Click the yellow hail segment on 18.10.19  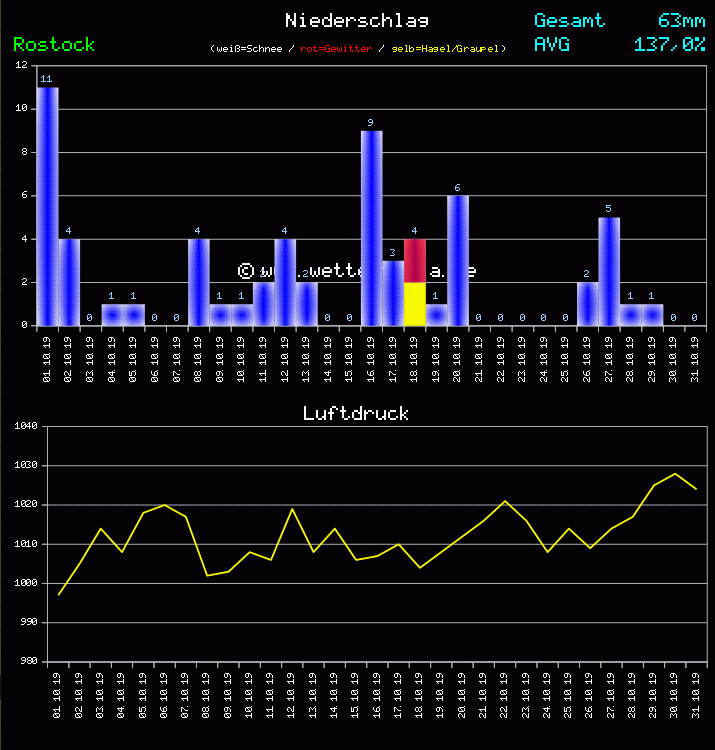(415, 304)
